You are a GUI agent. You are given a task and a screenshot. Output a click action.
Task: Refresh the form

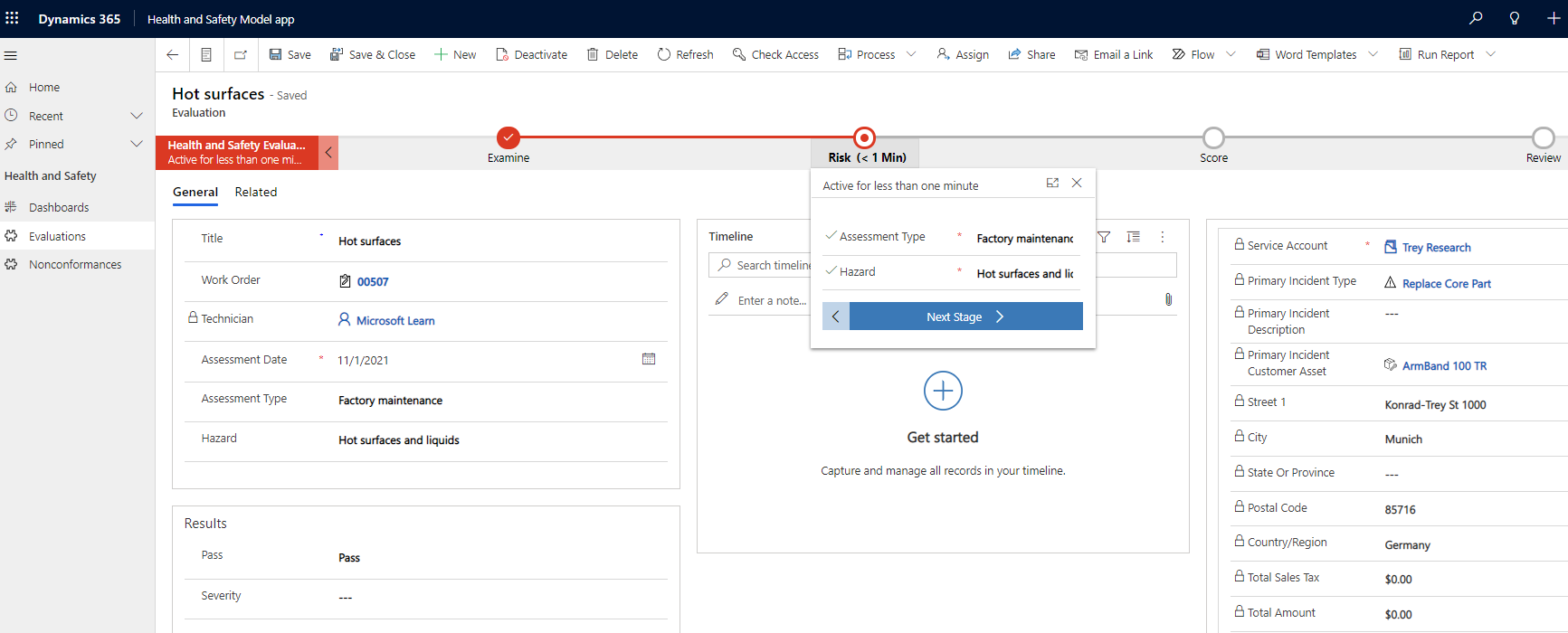(685, 54)
